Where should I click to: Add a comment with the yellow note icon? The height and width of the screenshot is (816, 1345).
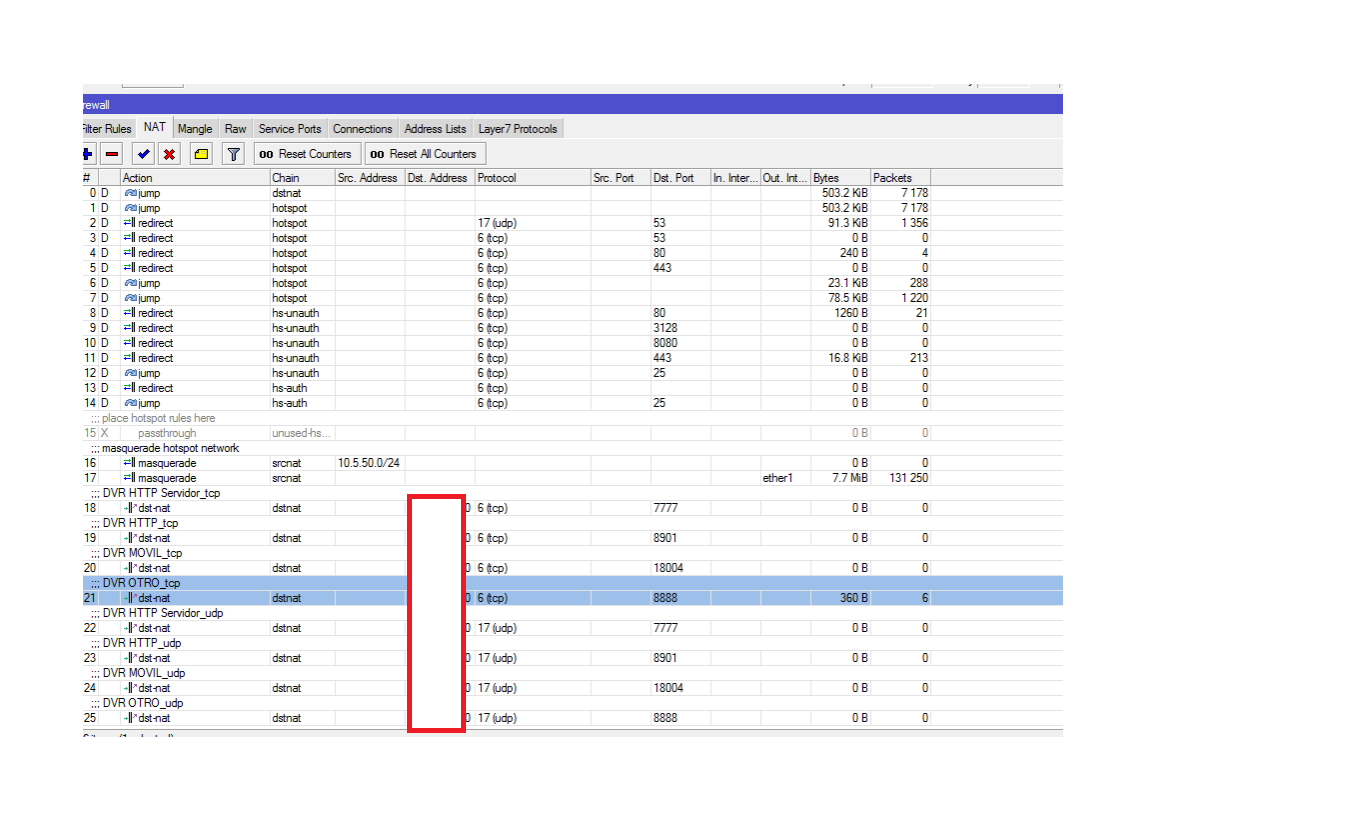click(201, 154)
